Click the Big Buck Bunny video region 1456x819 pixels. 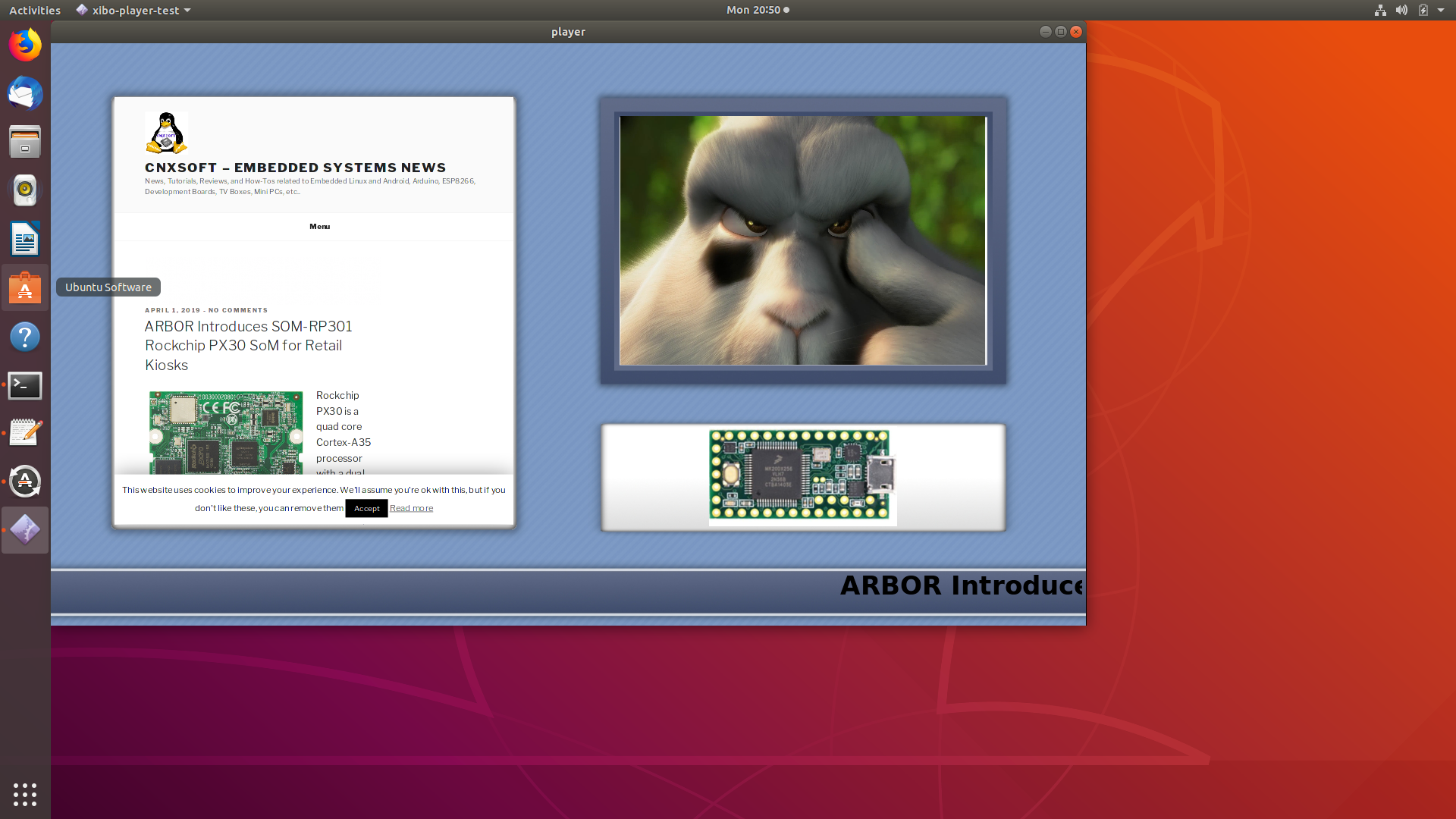pyautogui.click(x=802, y=240)
